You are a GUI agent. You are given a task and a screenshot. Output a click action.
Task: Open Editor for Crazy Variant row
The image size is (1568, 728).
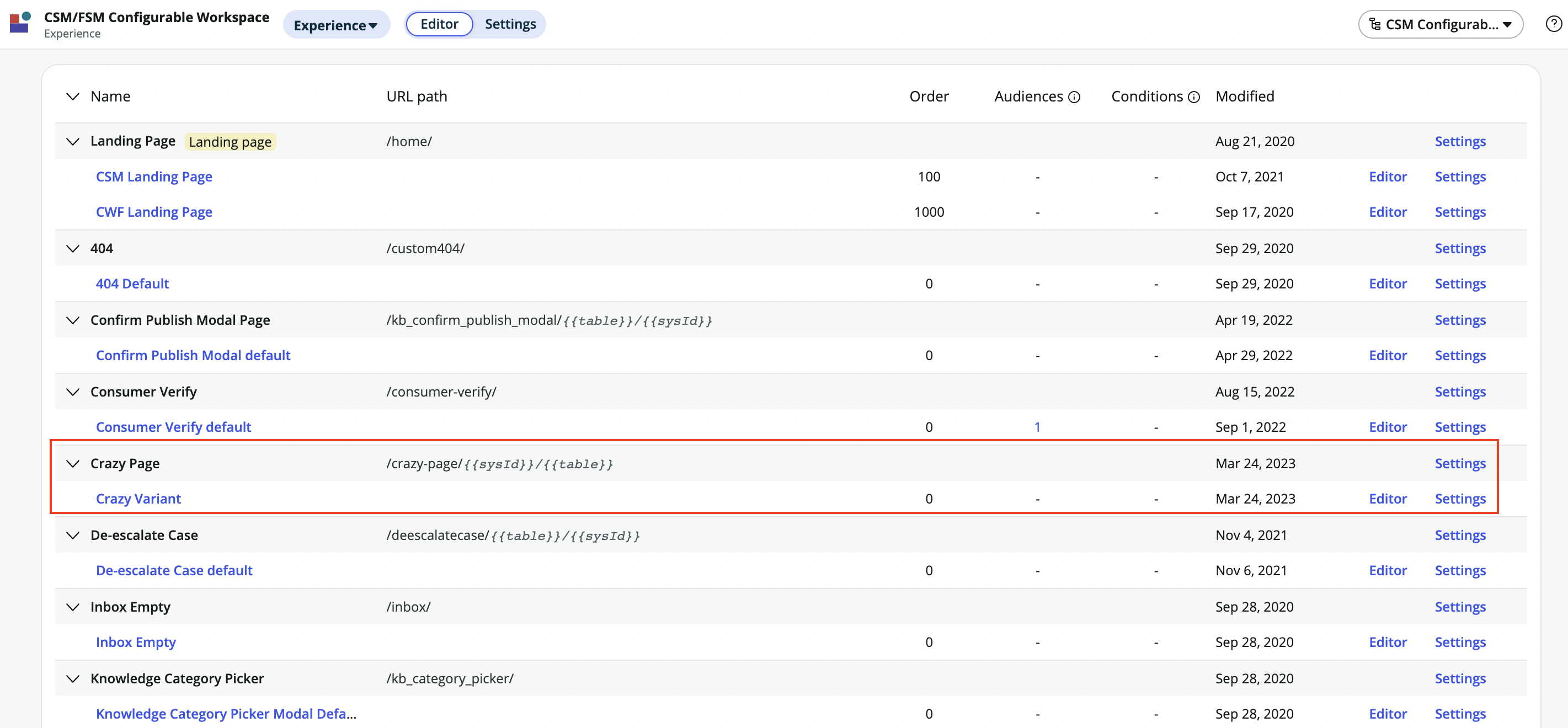[1387, 499]
